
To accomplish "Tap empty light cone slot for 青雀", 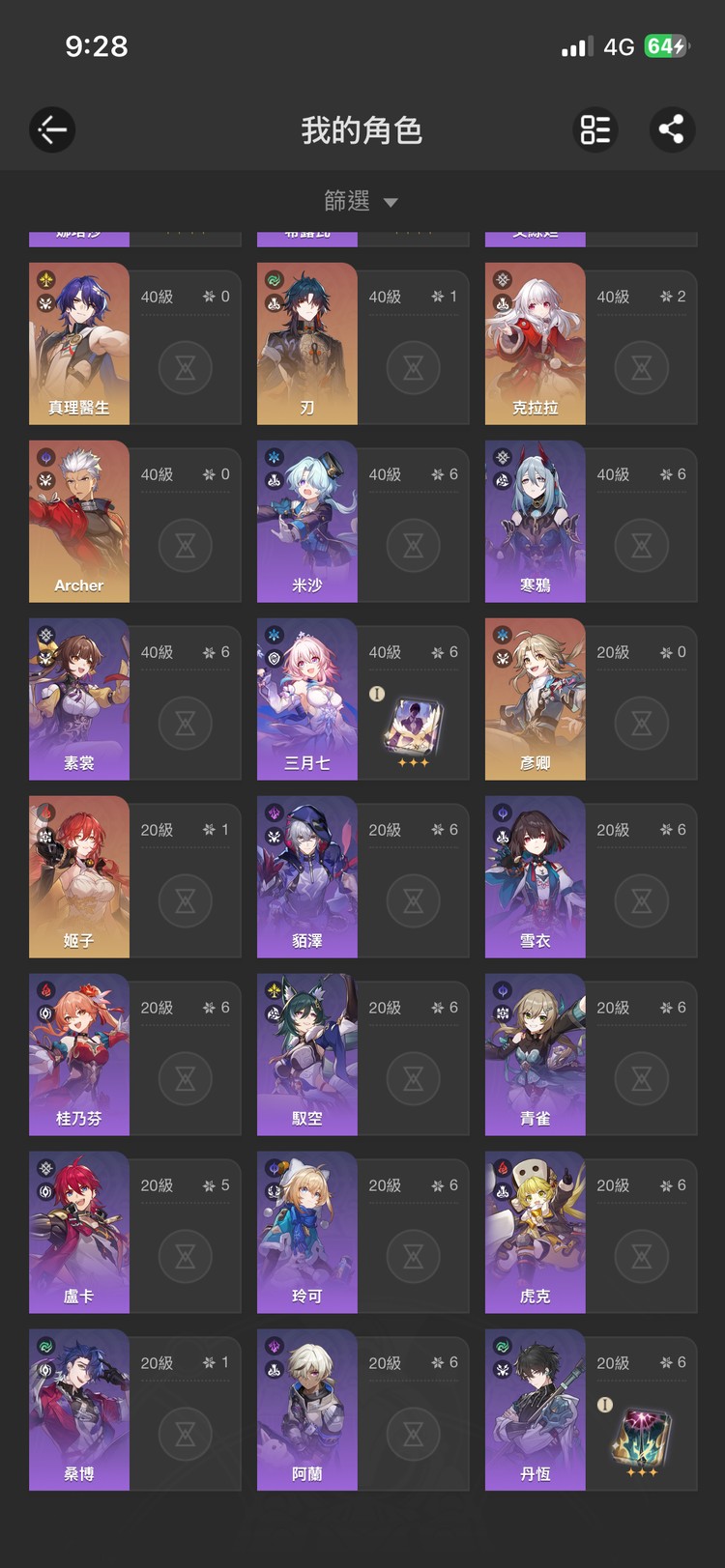I will [x=642, y=1079].
